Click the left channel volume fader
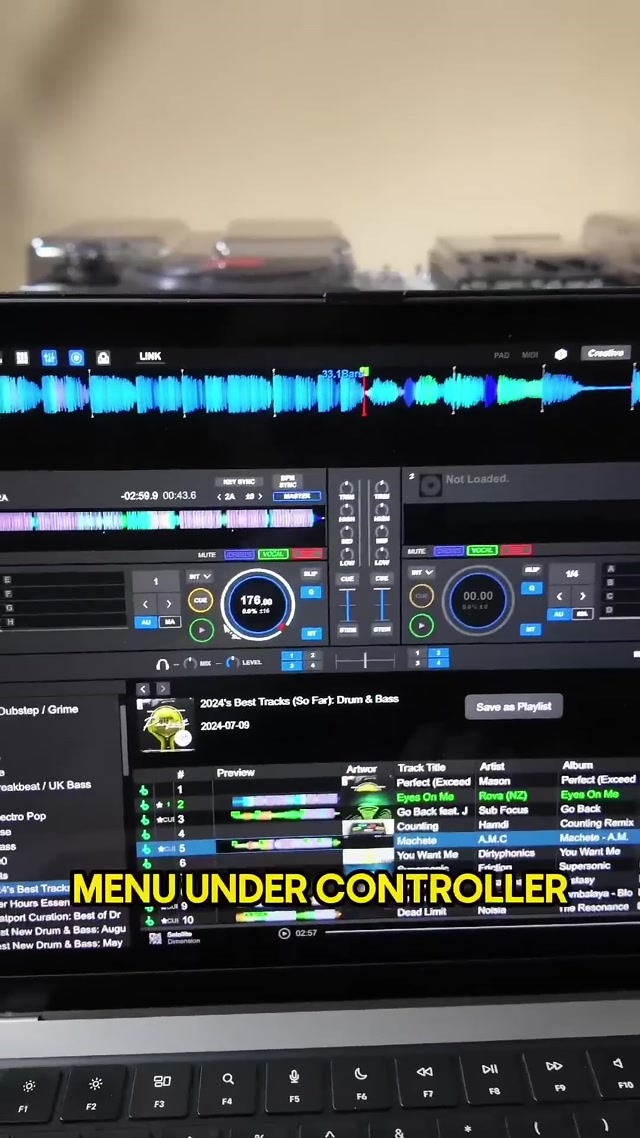 (348, 605)
